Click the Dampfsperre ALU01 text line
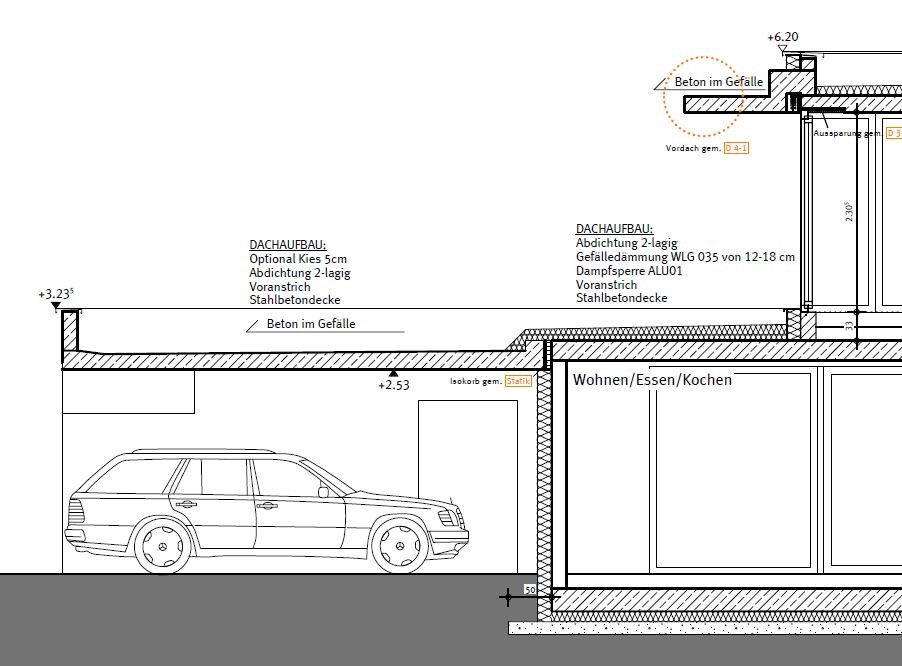Image resolution: width=902 pixels, height=666 pixels. click(x=629, y=271)
